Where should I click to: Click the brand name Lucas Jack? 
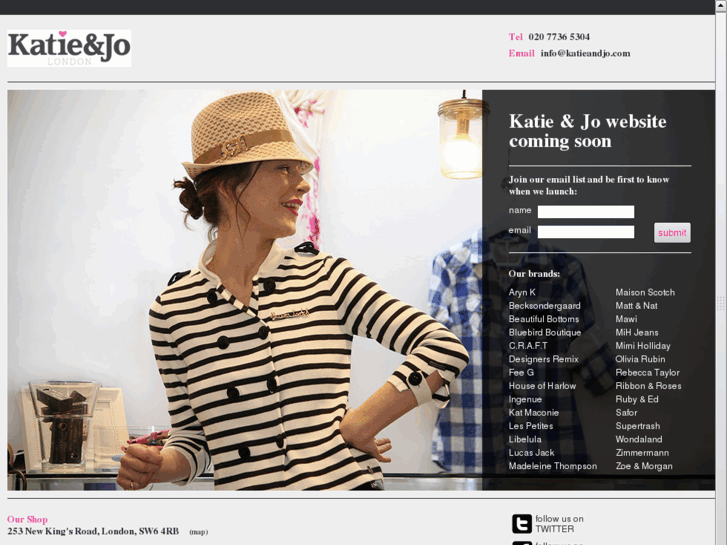coord(531,453)
